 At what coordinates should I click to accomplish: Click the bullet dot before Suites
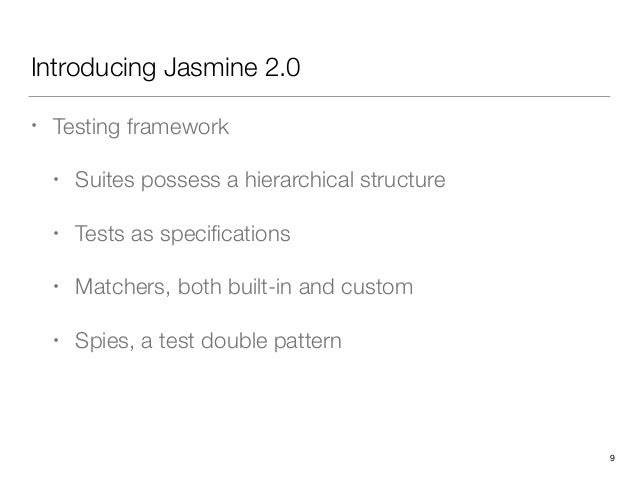[56, 179]
